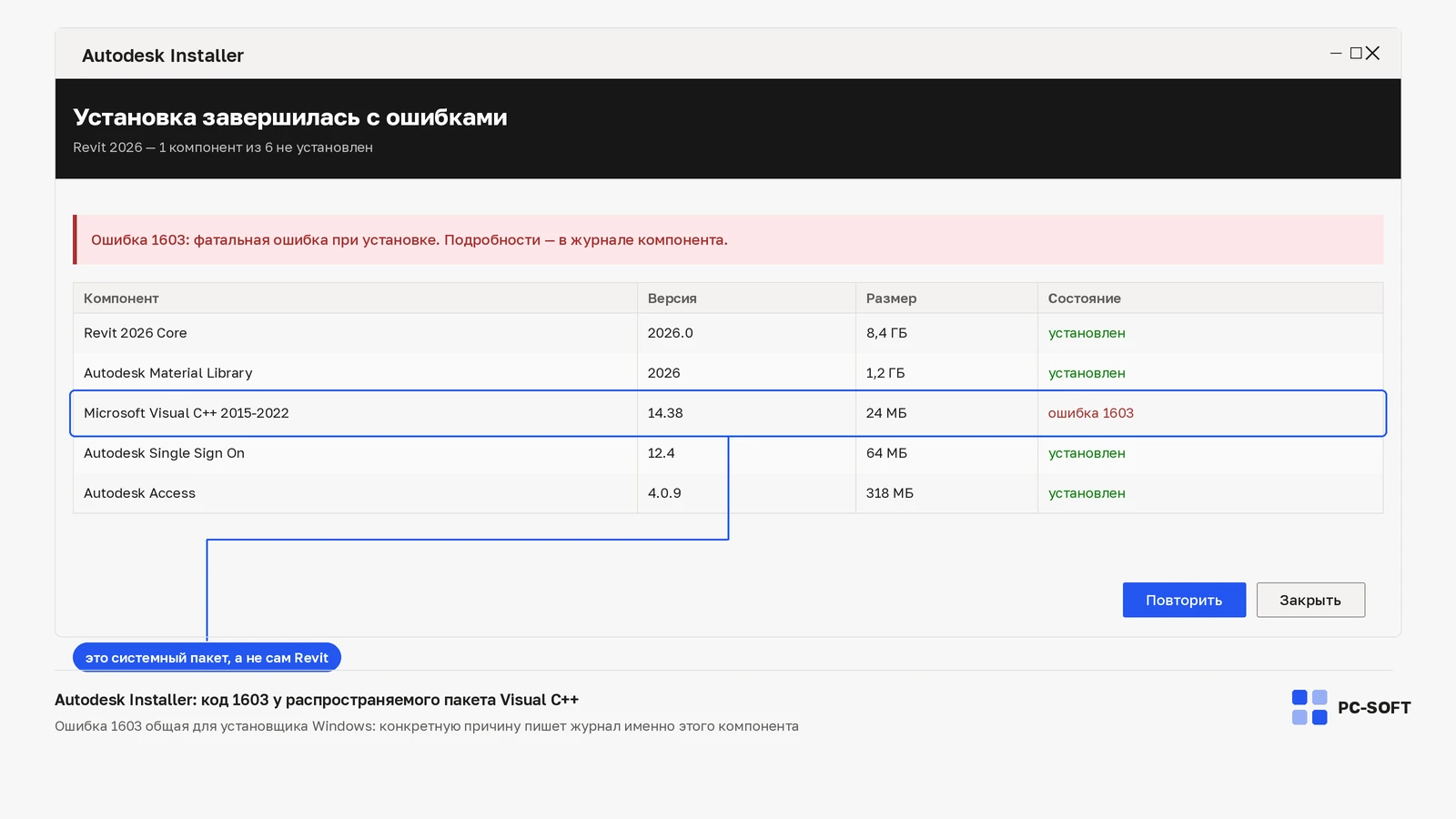Select the Autodesk Access component
The image size is (1456, 819).
[139, 493]
